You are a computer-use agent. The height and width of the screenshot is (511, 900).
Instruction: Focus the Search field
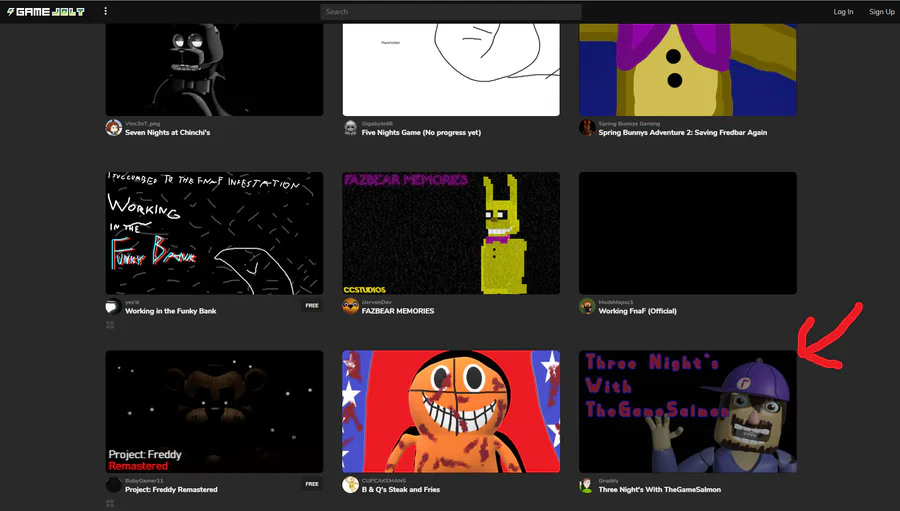click(451, 11)
